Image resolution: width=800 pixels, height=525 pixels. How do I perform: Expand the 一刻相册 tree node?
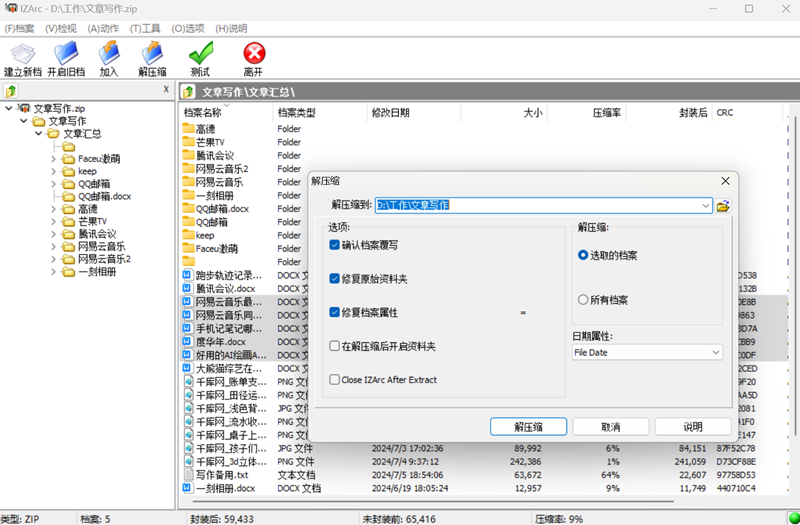click(54, 272)
